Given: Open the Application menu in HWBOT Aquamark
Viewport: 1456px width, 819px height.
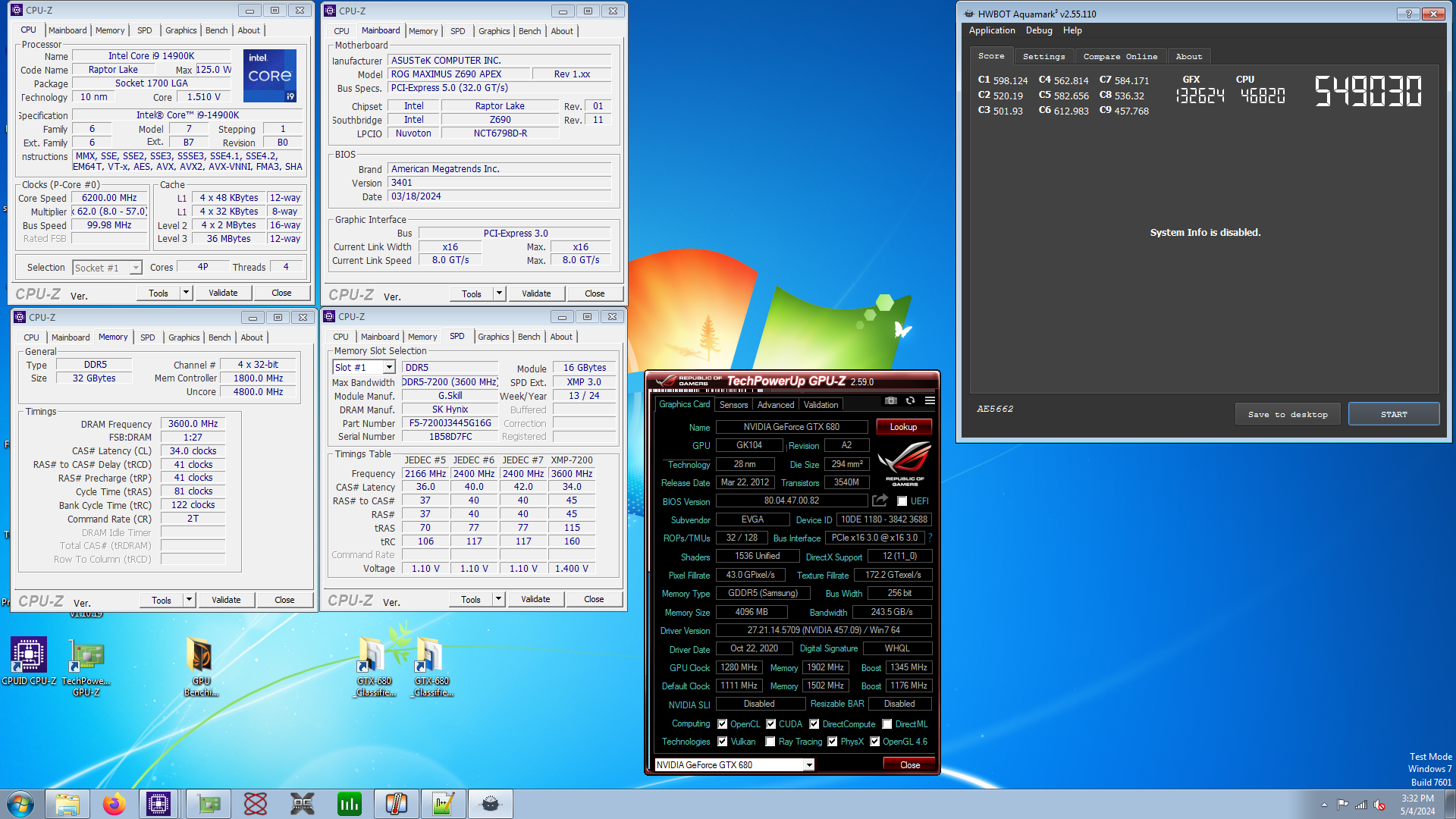Looking at the screenshot, I should (992, 30).
